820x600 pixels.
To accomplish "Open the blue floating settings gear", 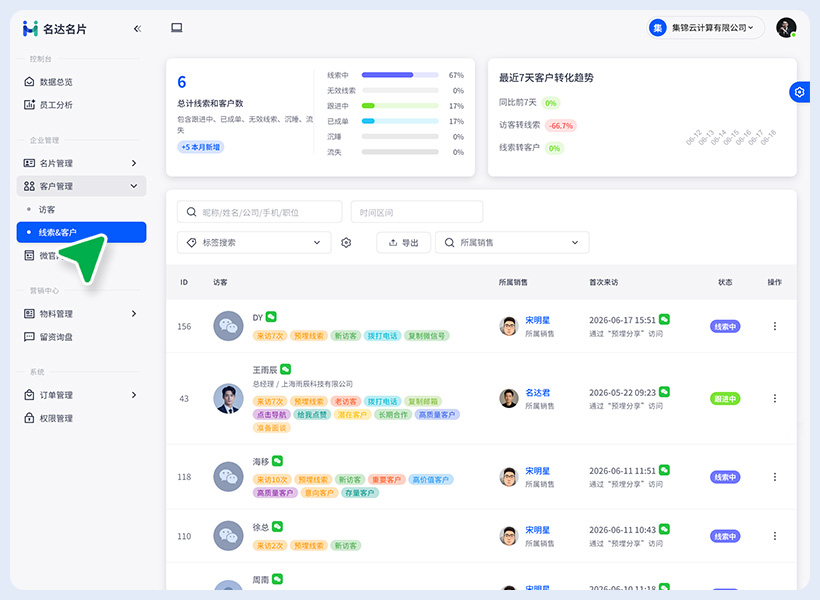I will click(800, 92).
